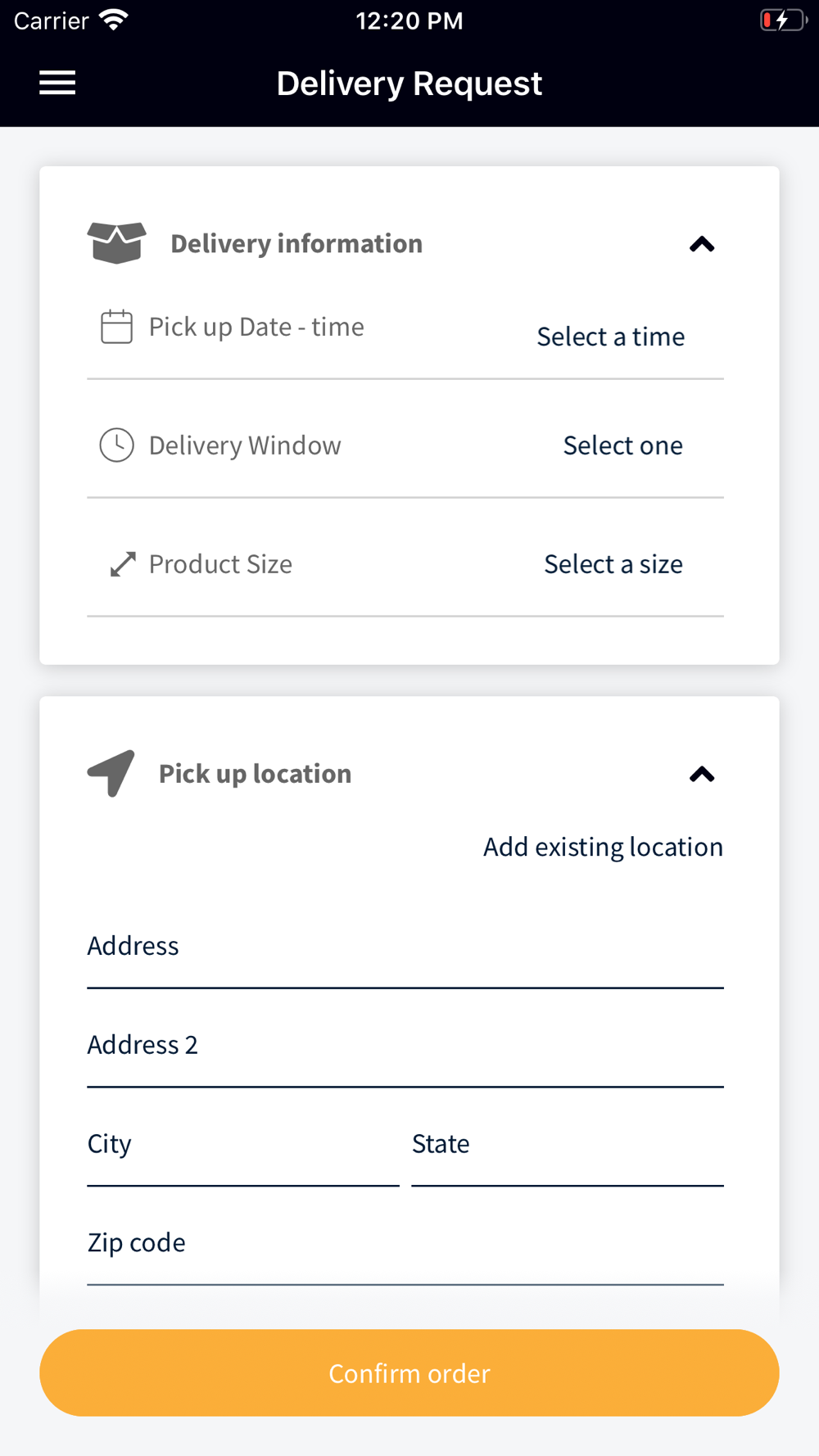Tap the battery icon in status bar
This screenshot has height=1456, width=819.
(782, 20)
